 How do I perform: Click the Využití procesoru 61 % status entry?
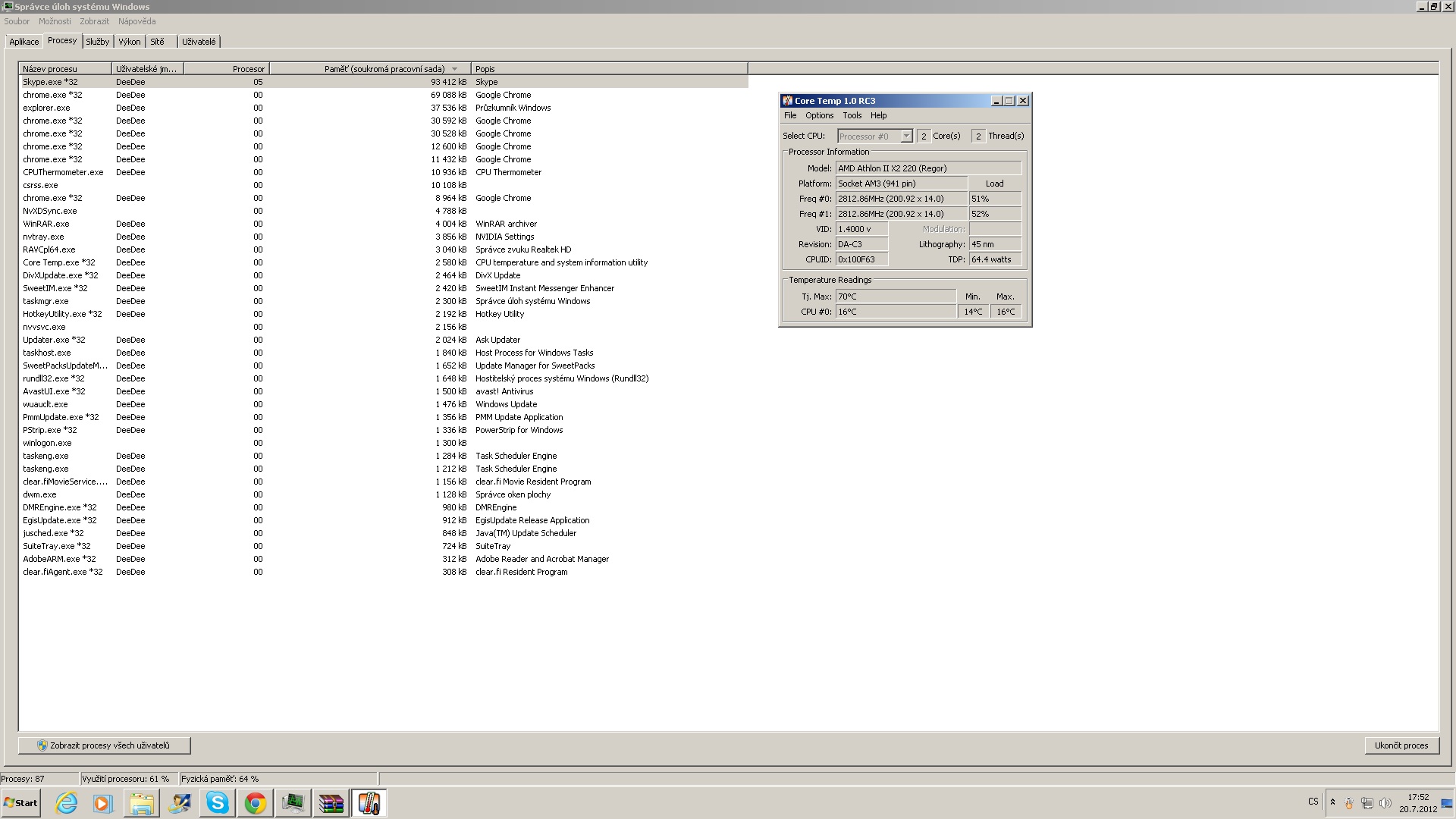tap(128, 779)
